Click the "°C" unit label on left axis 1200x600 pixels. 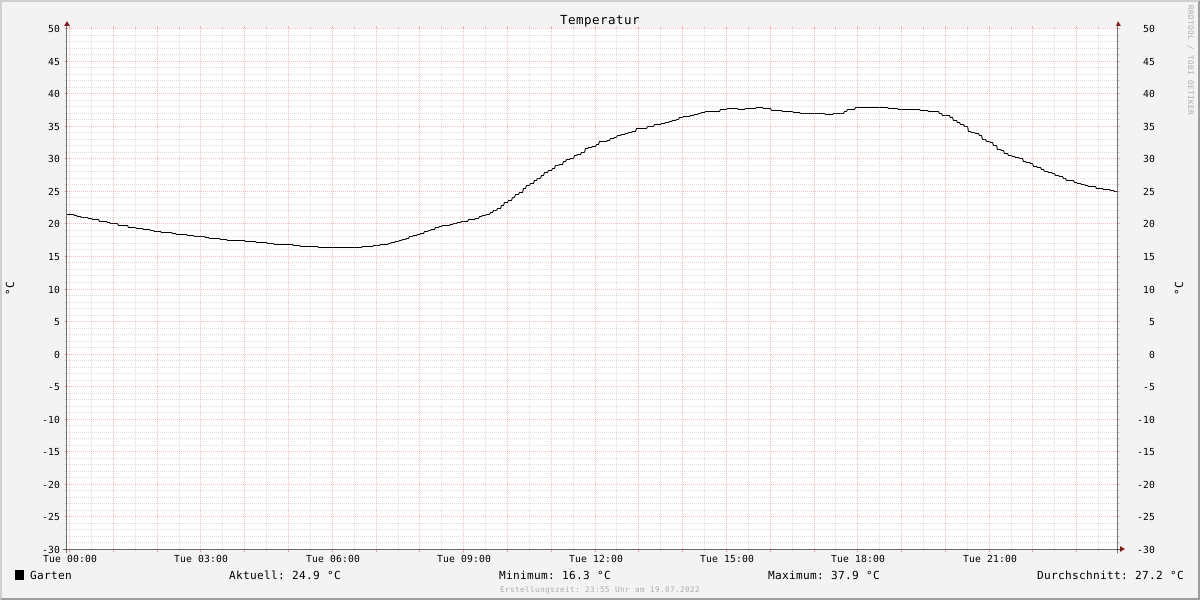10,288
